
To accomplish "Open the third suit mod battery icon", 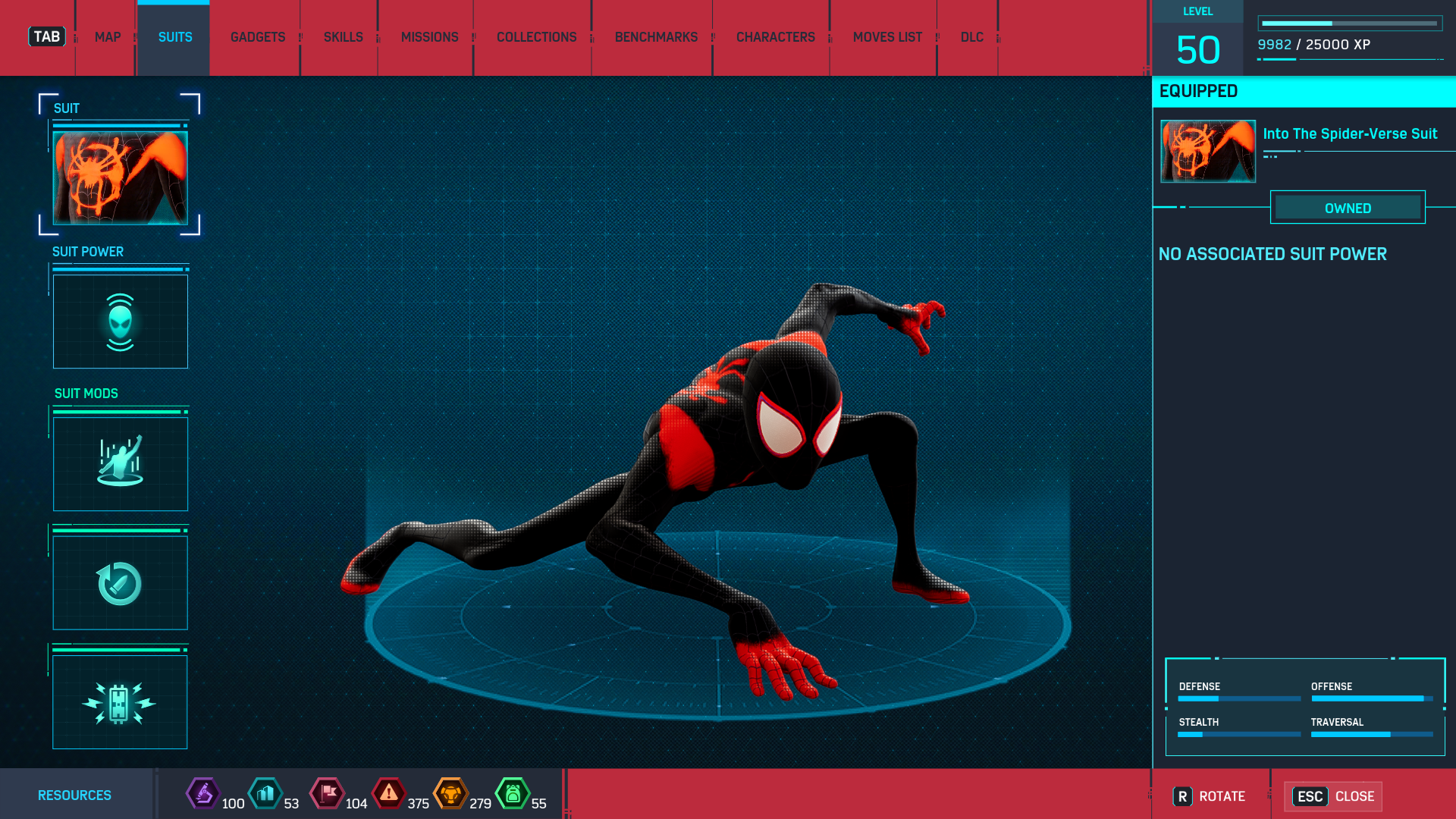I will click(120, 702).
